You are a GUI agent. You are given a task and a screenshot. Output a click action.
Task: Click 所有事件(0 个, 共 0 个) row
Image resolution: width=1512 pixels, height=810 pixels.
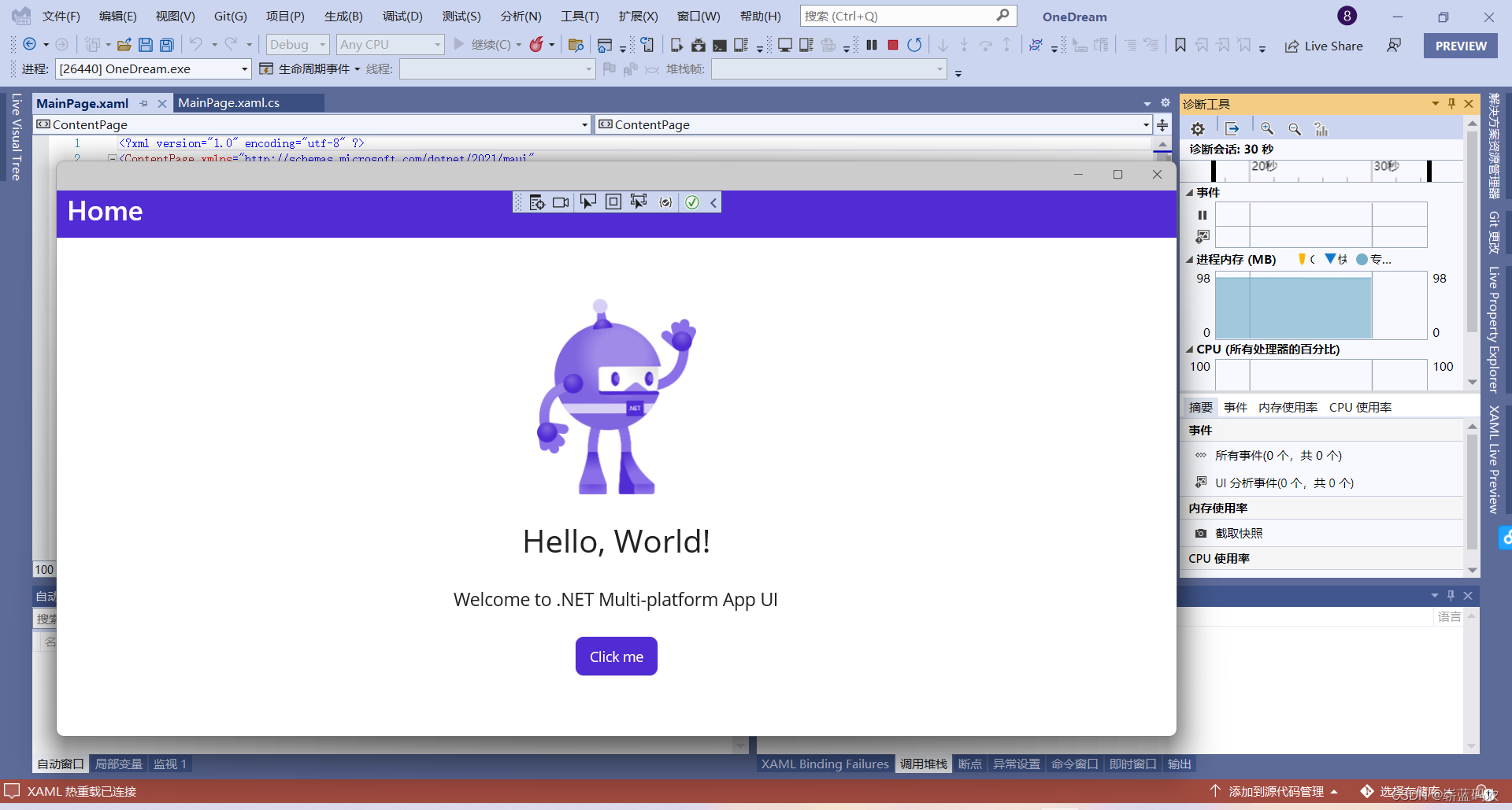(x=1322, y=455)
